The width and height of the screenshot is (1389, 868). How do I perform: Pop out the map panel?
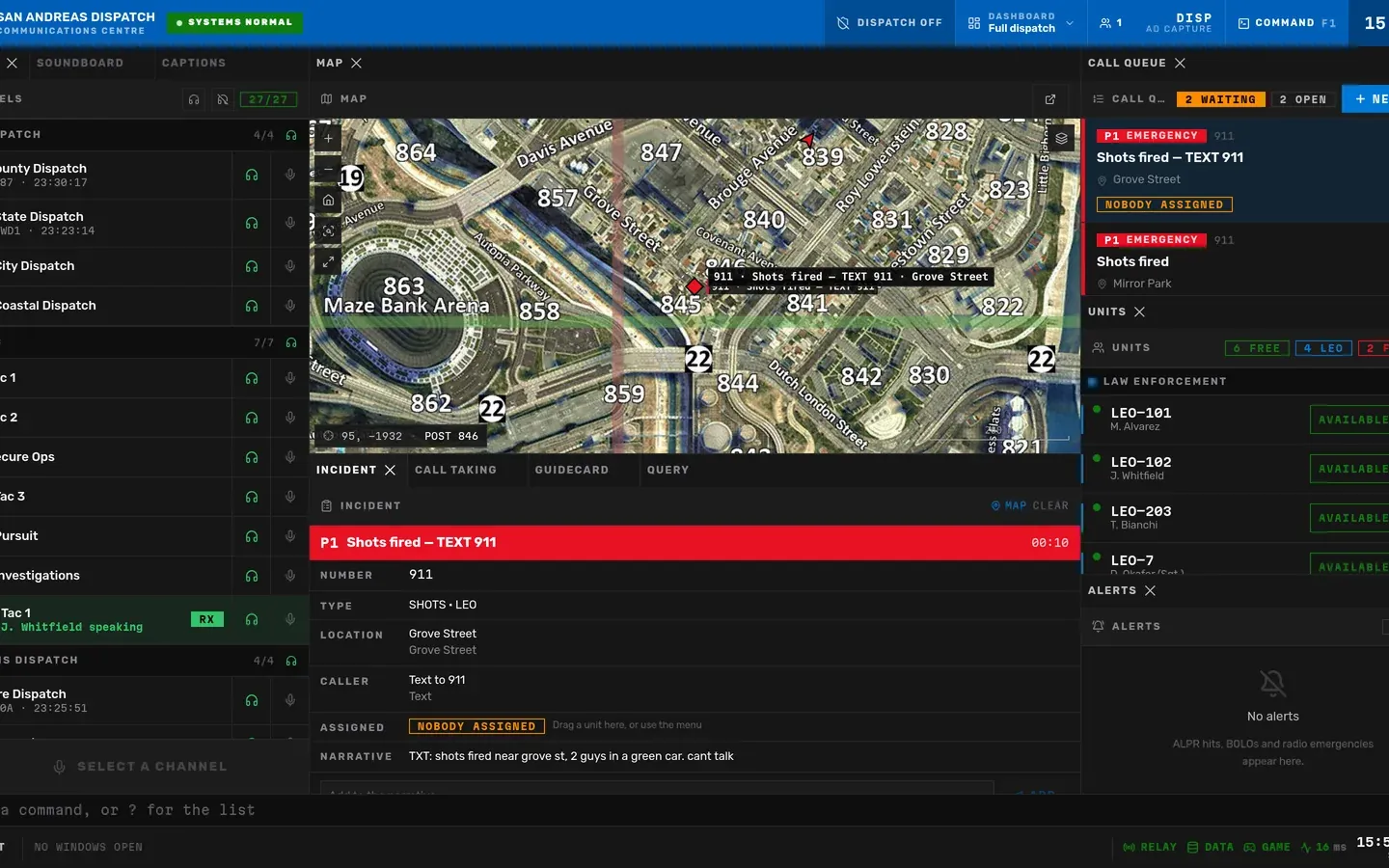pos(1050,99)
